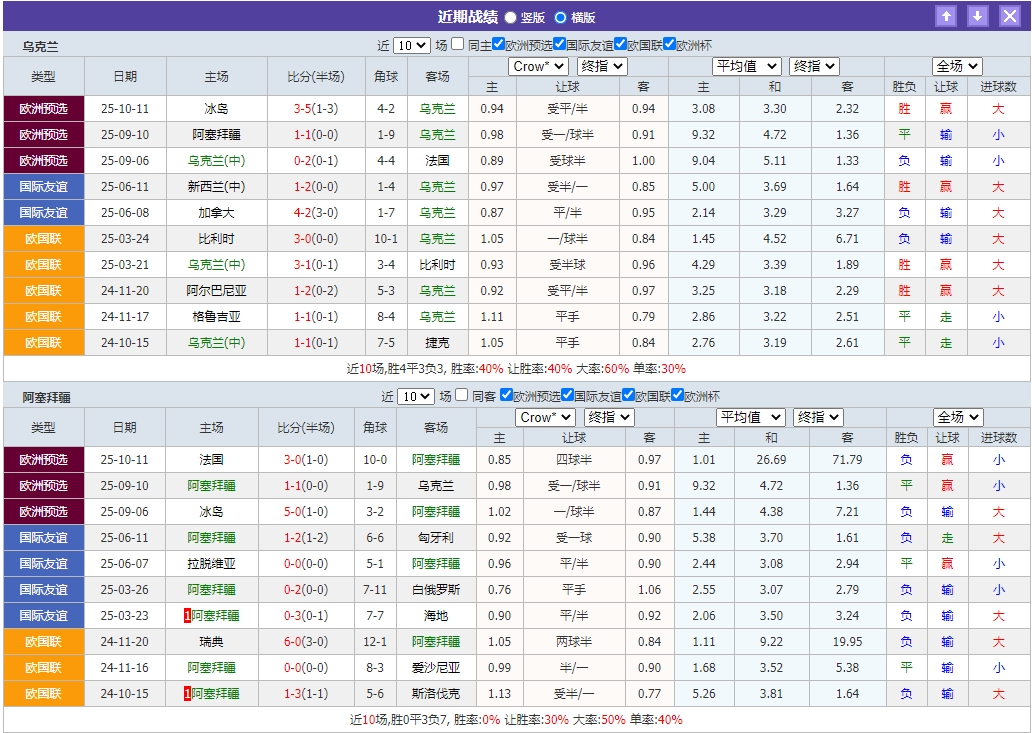This screenshot has width=1032, height=733.
Task: Click the up arrow icon in the title bar
Action: tap(946, 15)
